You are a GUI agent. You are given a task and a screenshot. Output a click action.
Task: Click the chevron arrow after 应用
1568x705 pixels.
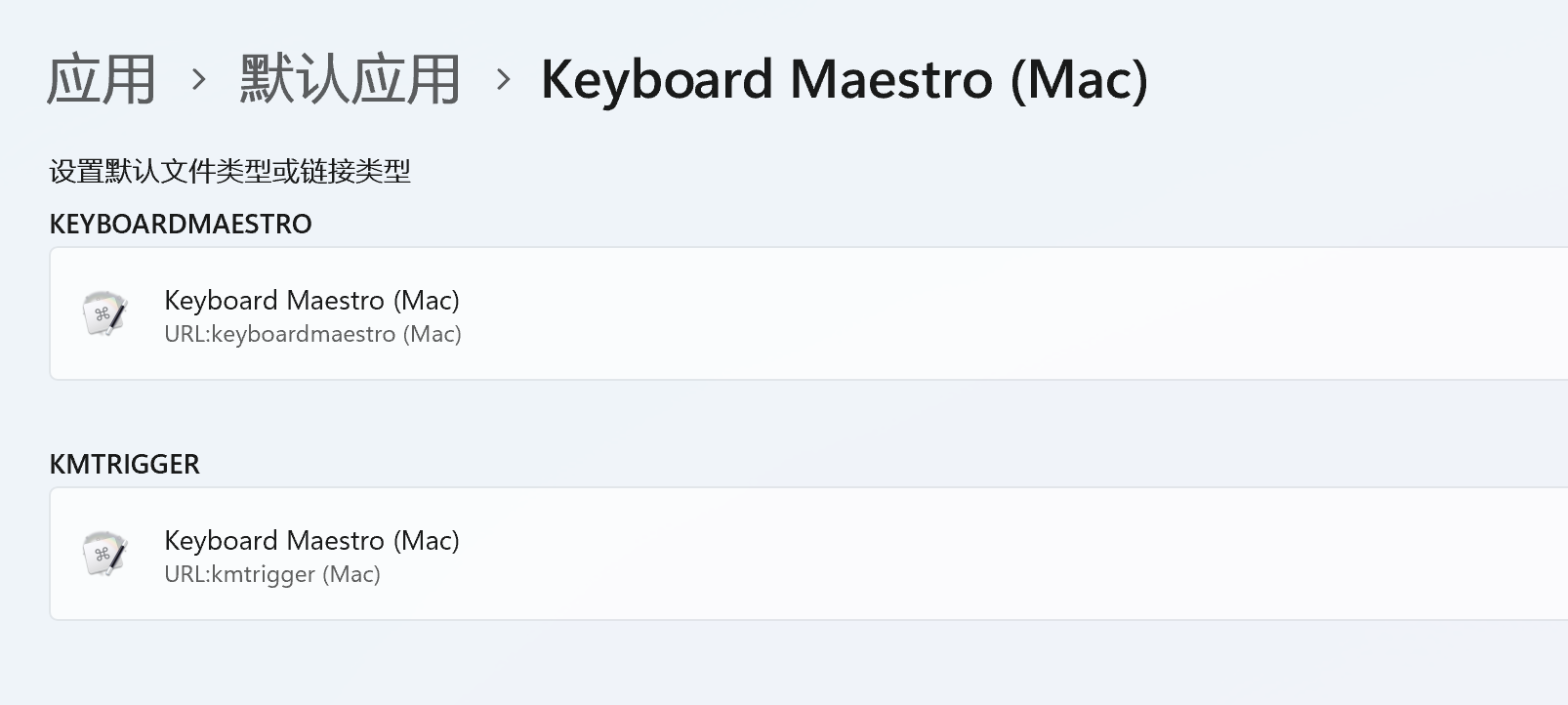pyautogui.click(x=198, y=79)
